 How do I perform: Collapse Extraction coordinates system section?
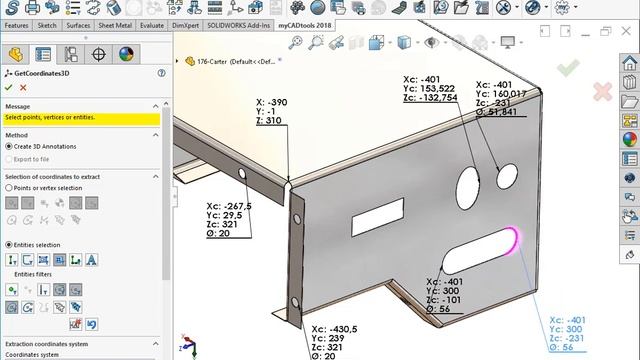coord(156,344)
